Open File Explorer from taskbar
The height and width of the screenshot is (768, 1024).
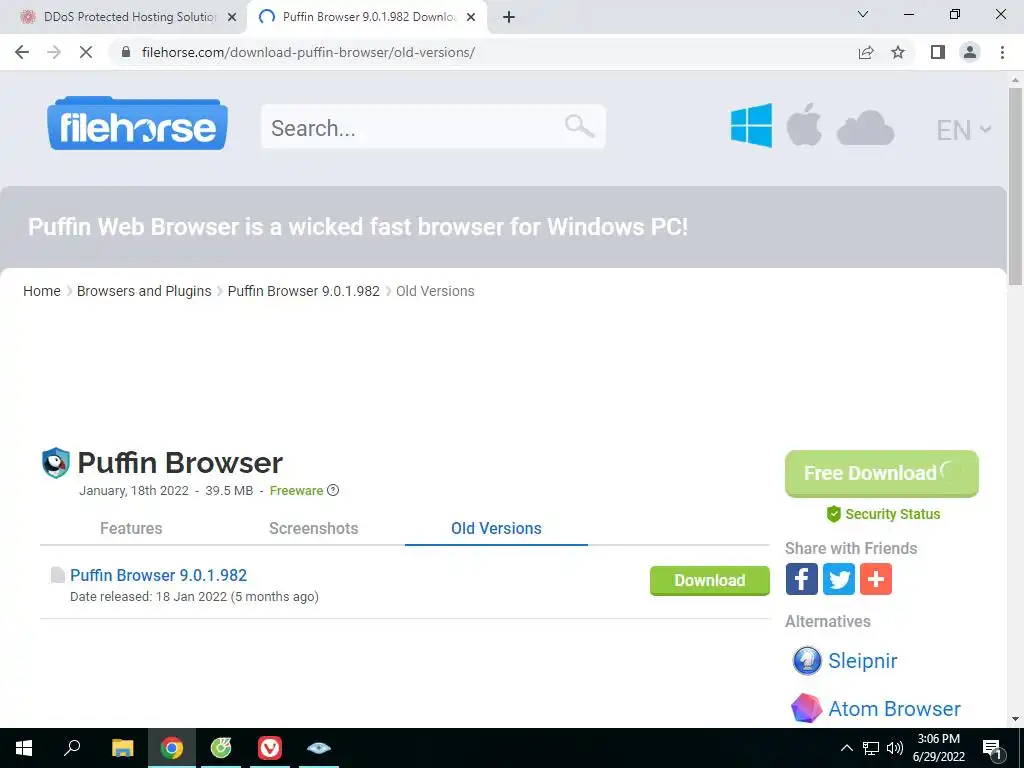122,748
